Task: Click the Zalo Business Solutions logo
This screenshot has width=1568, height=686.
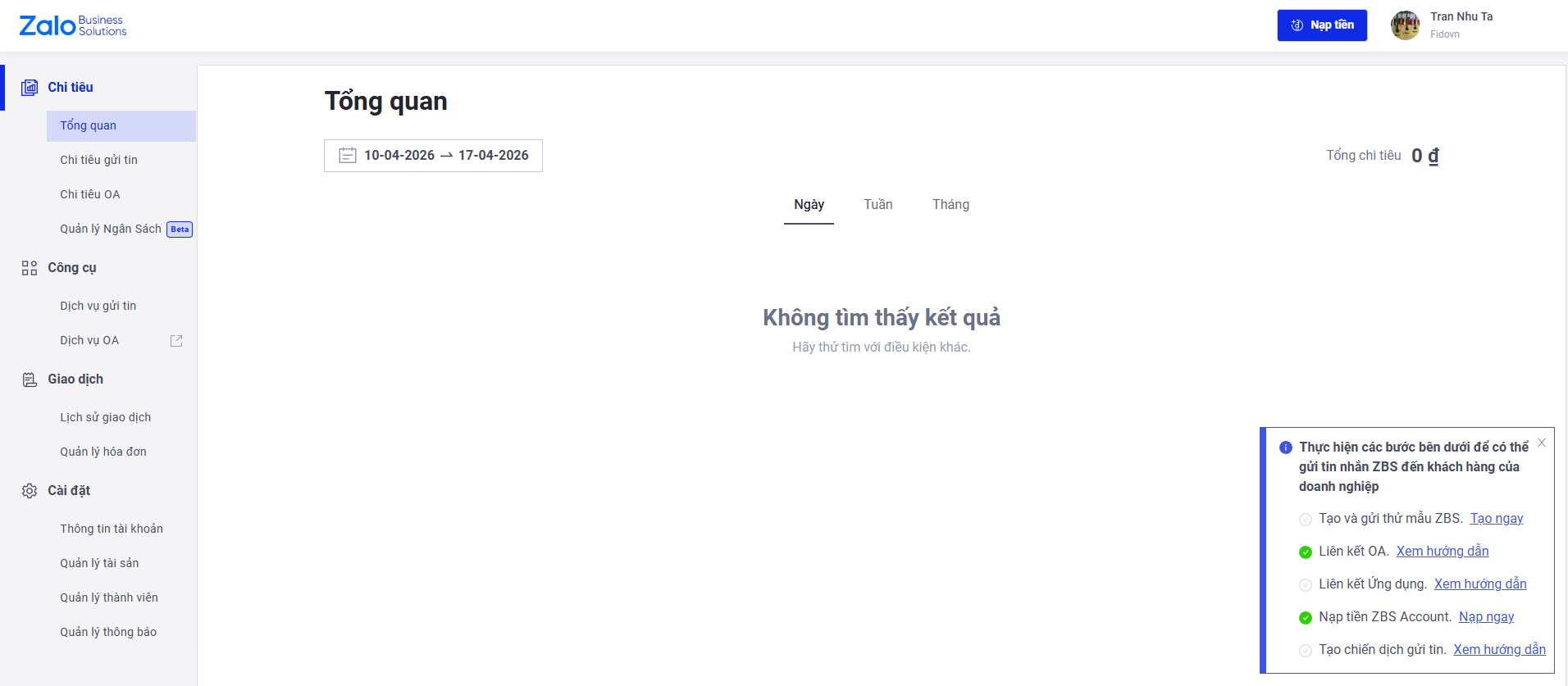Action: click(x=73, y=25)
